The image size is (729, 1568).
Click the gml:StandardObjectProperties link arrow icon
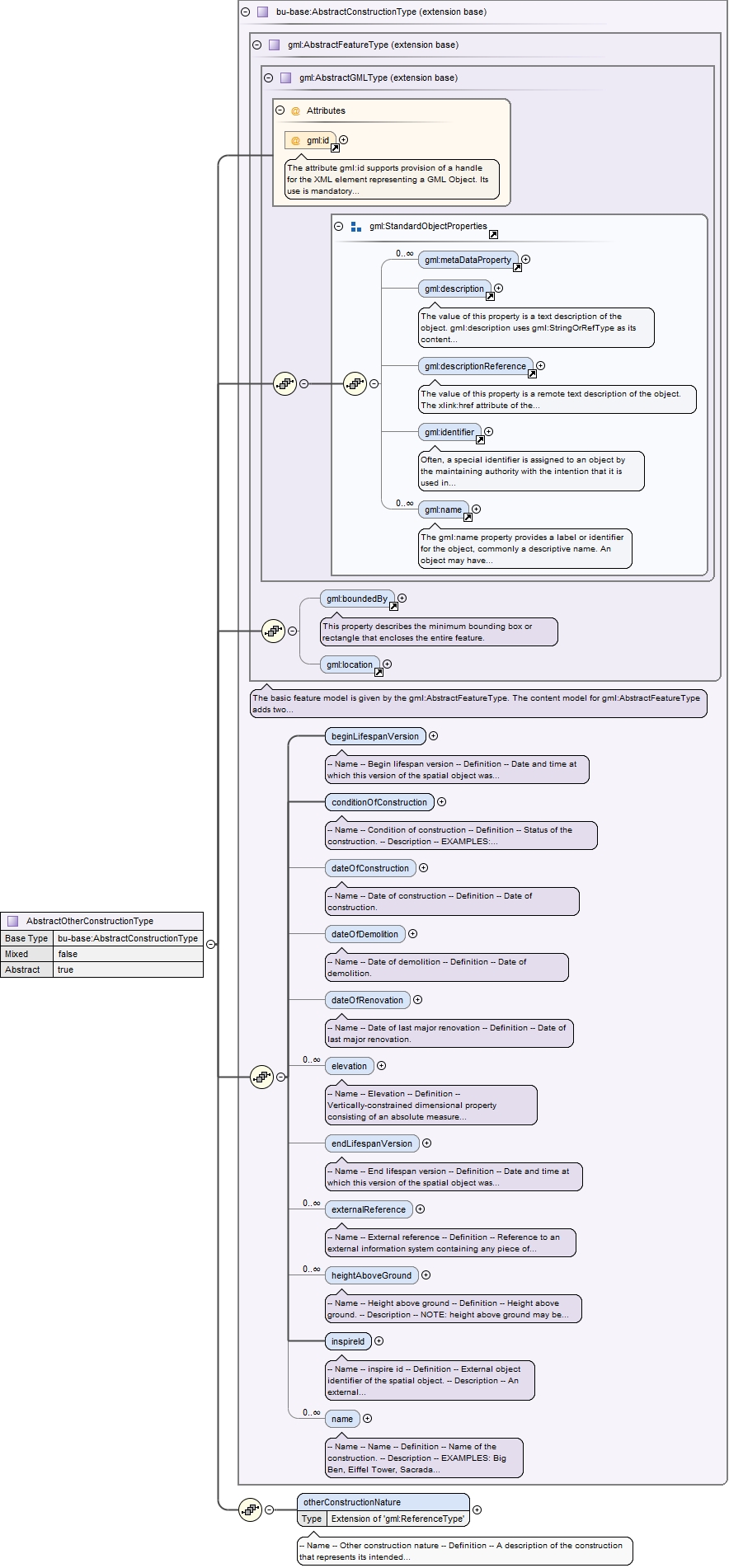(493, 234)
